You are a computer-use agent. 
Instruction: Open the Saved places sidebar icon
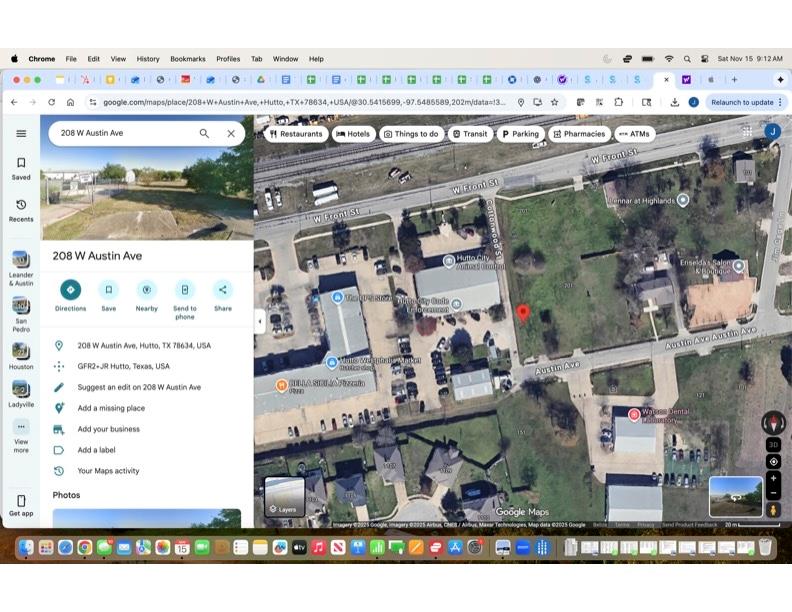point(21,168)
